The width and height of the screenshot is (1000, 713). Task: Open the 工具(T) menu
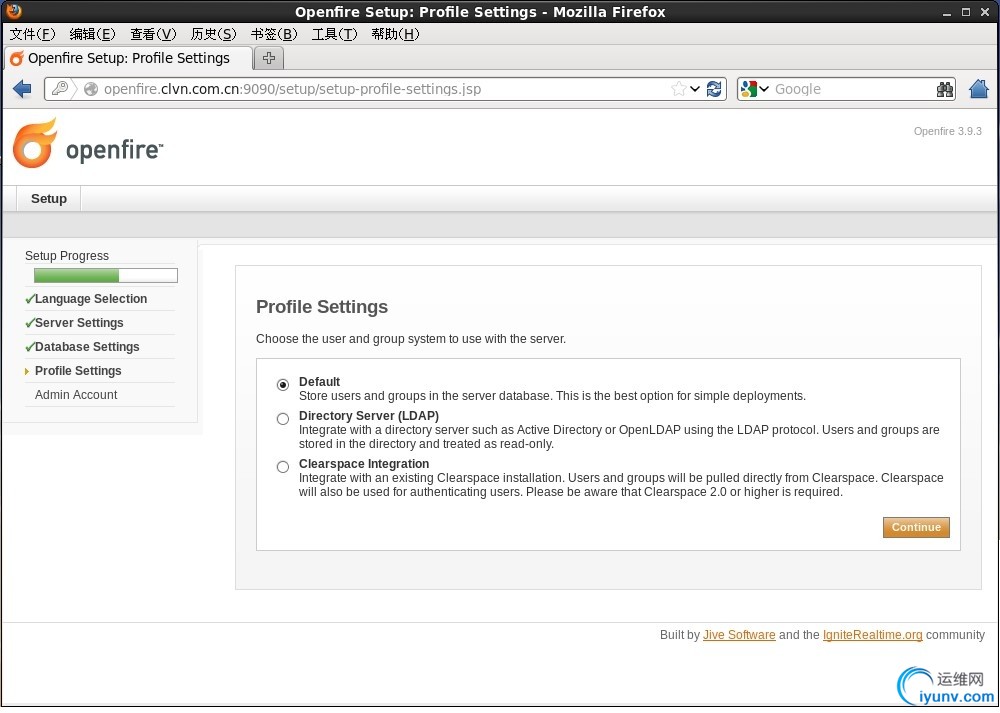[x=334, y=34]
